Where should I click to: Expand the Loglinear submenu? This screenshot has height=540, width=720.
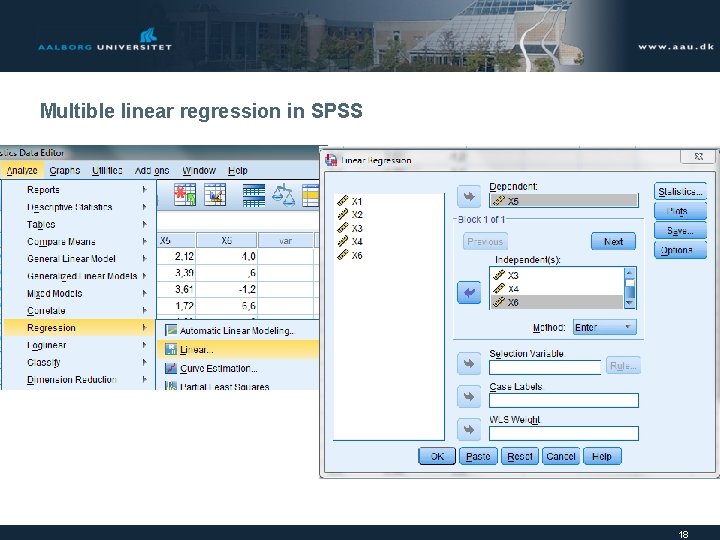point(79,345)
